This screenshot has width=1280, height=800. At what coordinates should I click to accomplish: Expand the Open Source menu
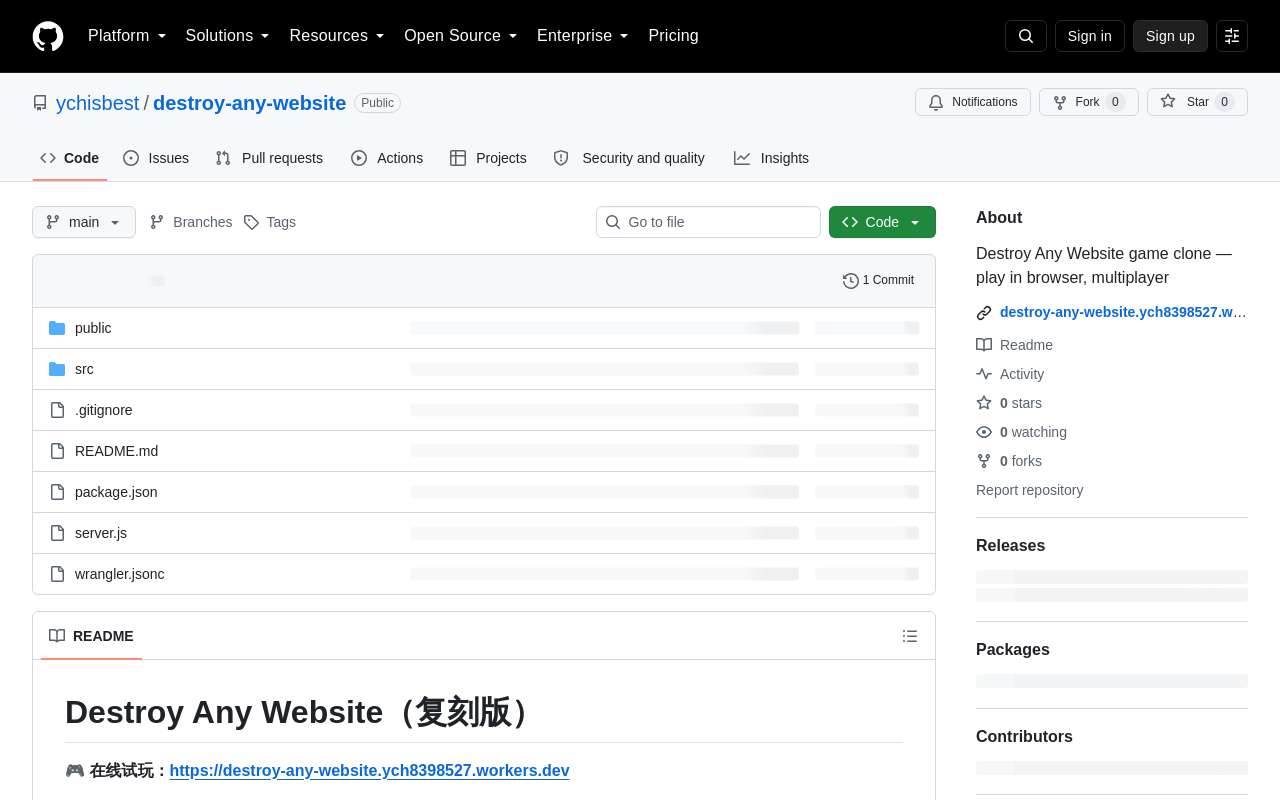click(x=461, y=36)
